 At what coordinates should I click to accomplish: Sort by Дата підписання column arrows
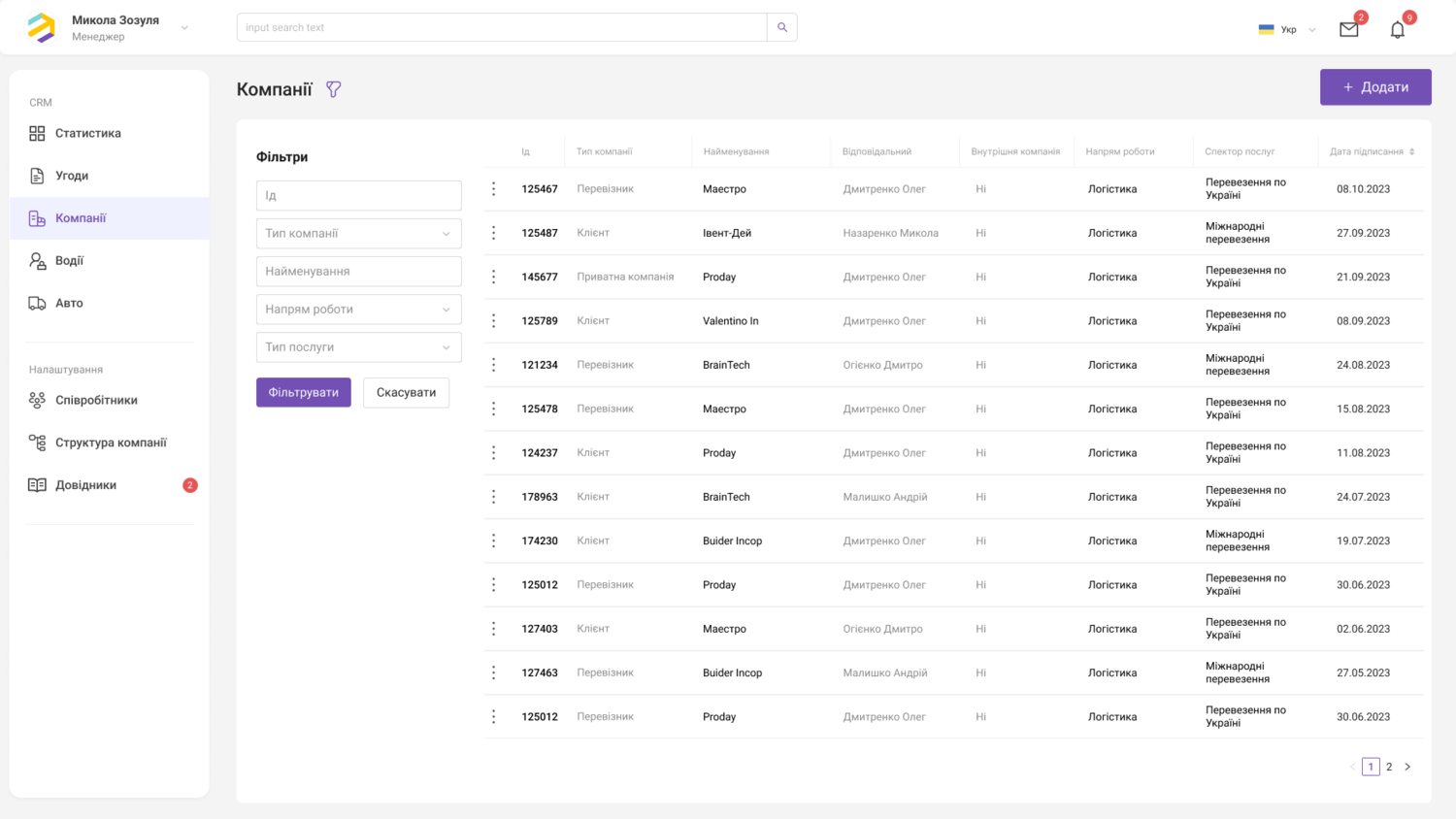1412,151
